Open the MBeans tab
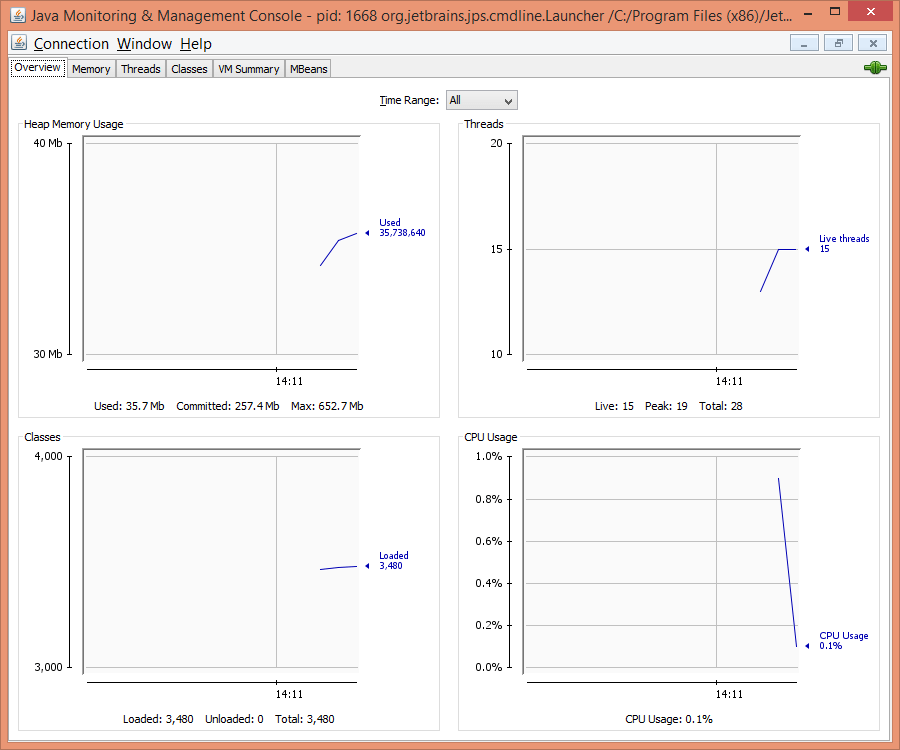The height and width of the screenshot is (750, 900). 308,69
